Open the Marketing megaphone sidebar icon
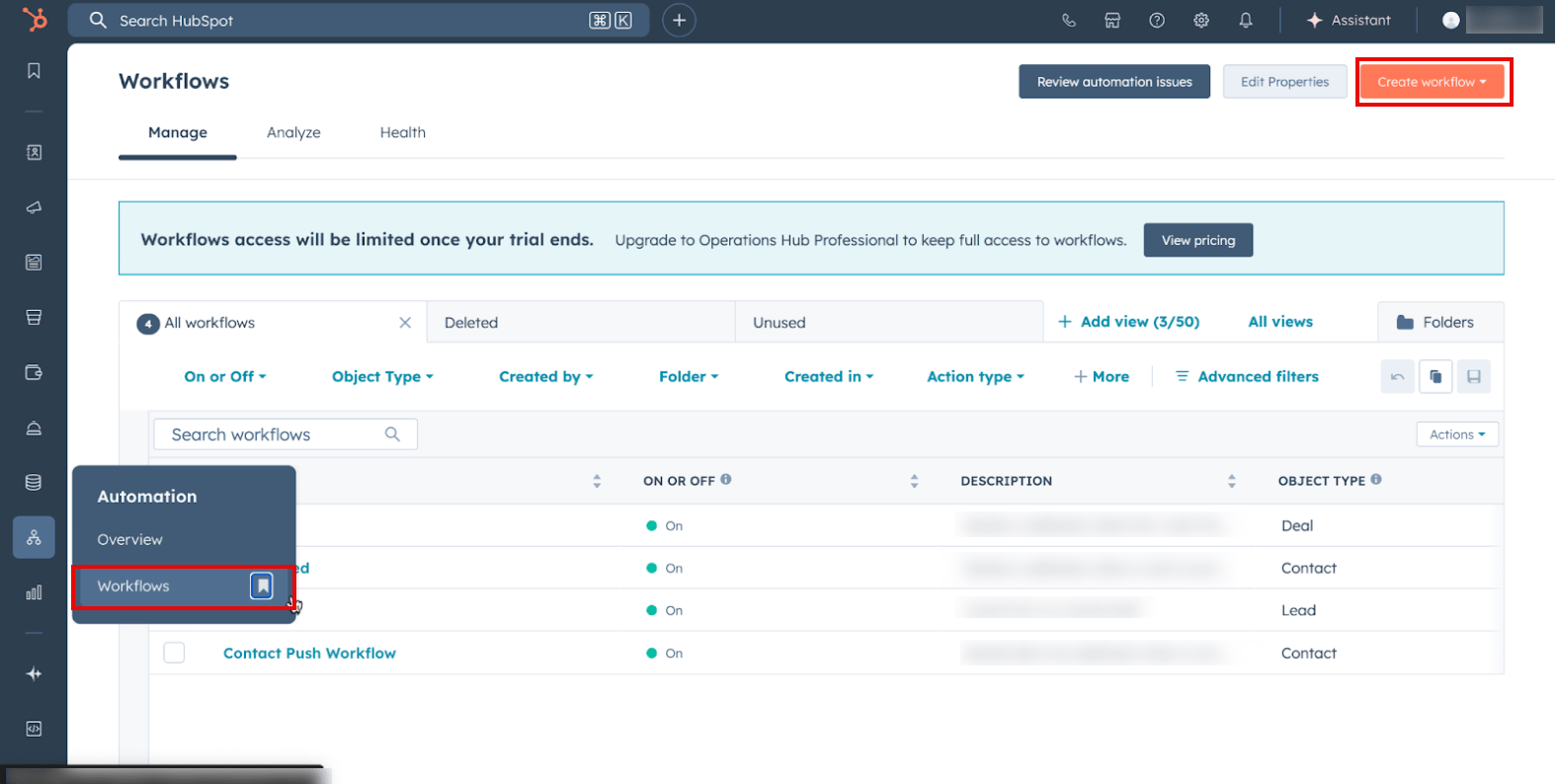The image size is (1557, 784). (x=34, y=207)
